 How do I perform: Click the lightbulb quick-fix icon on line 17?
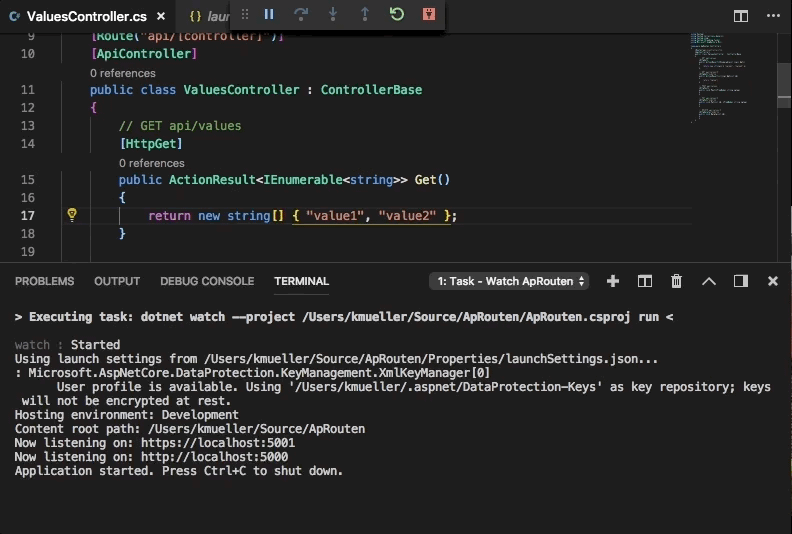coord(72,215)
